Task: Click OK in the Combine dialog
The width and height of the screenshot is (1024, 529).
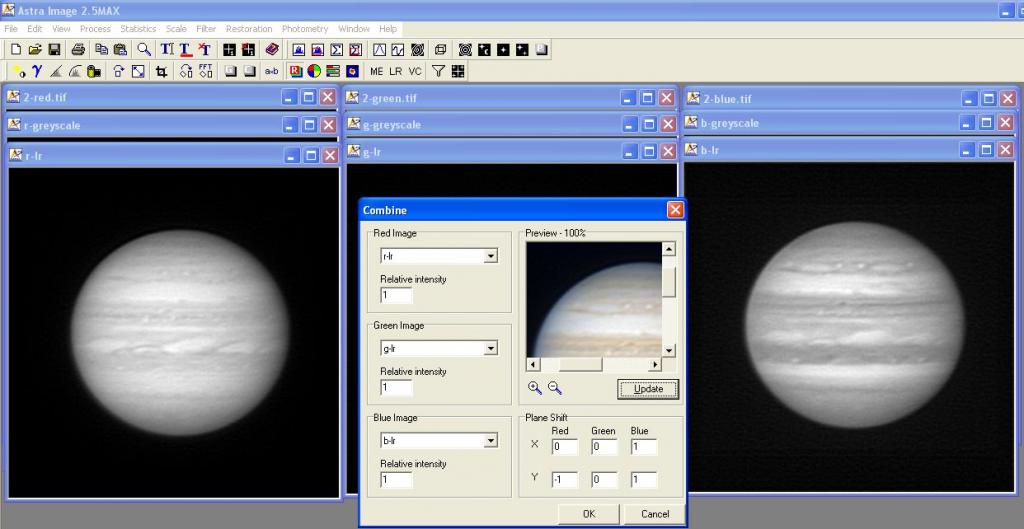Action: 588,514
